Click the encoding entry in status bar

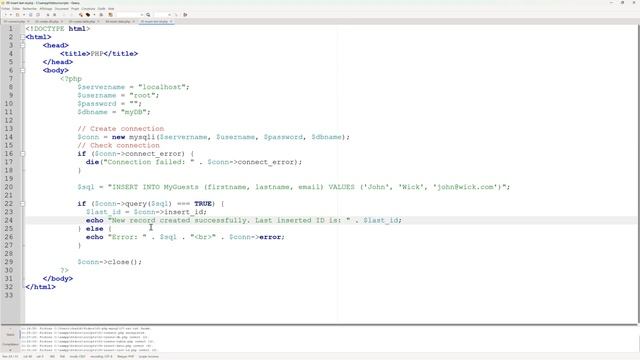[x=100, y=356]
